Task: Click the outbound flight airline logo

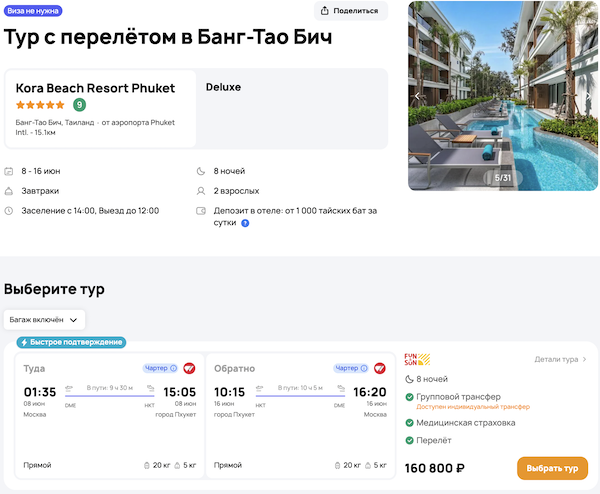Action: pos(189,368)
